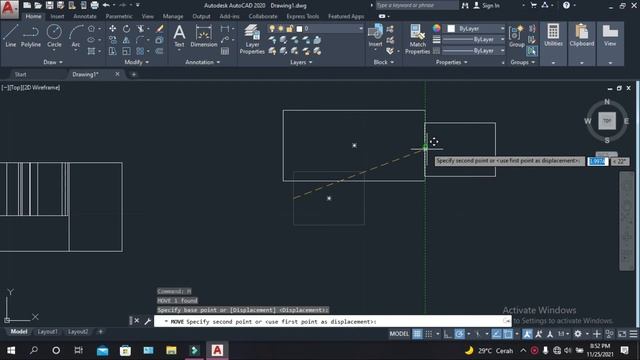Click the Hatch tool icon in Draw panel

(x=91, y=51)
